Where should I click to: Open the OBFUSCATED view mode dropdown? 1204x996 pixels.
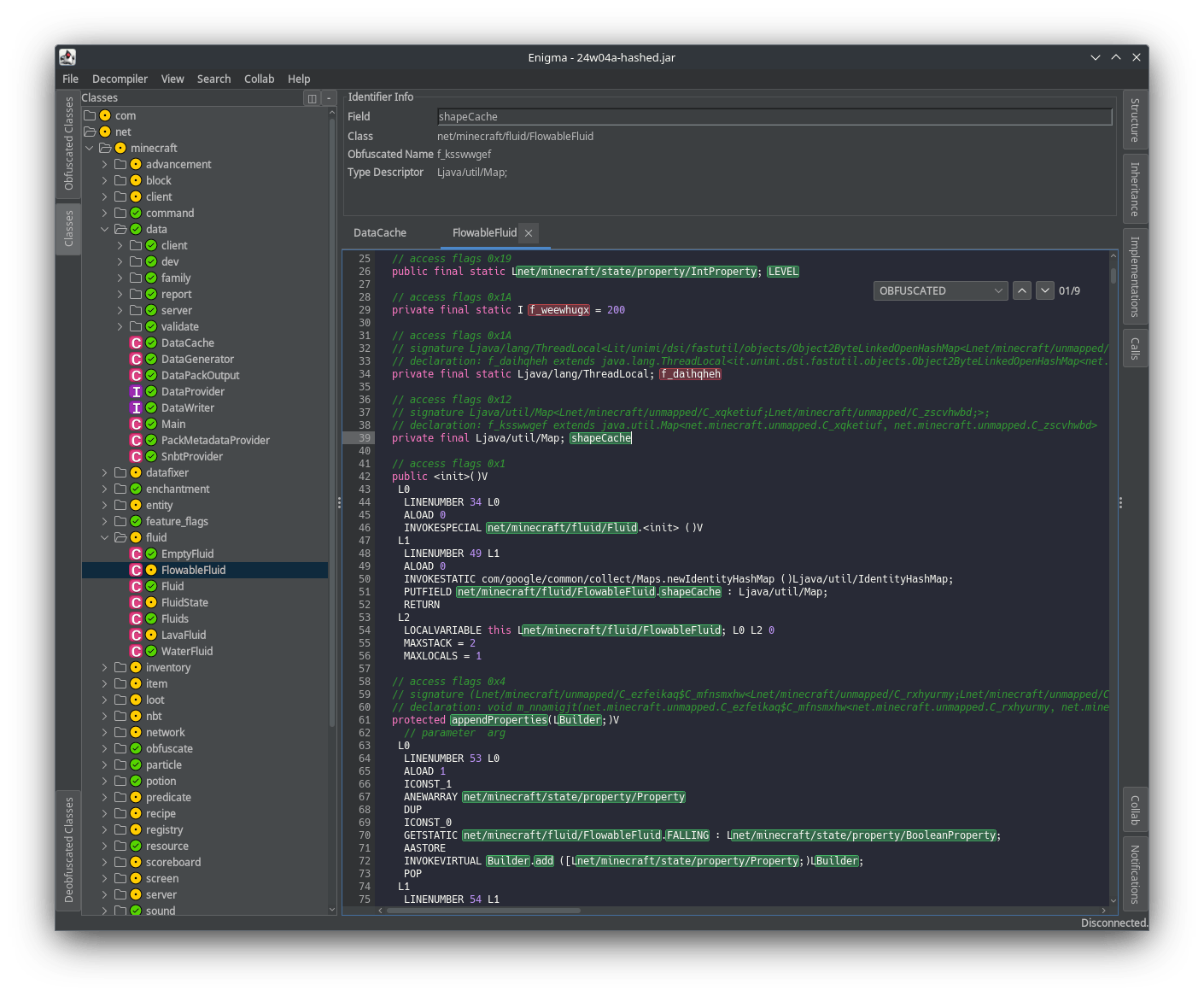940,290
